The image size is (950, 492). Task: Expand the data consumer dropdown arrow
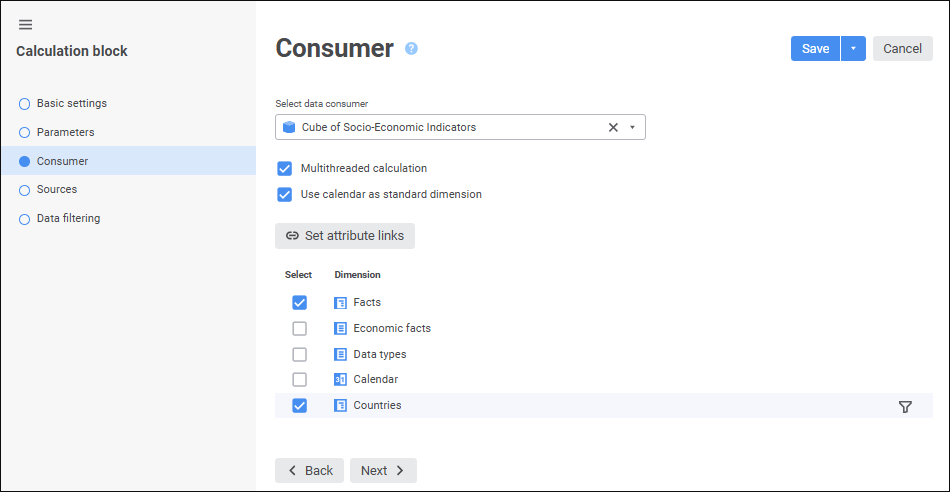tap(632, 127)
